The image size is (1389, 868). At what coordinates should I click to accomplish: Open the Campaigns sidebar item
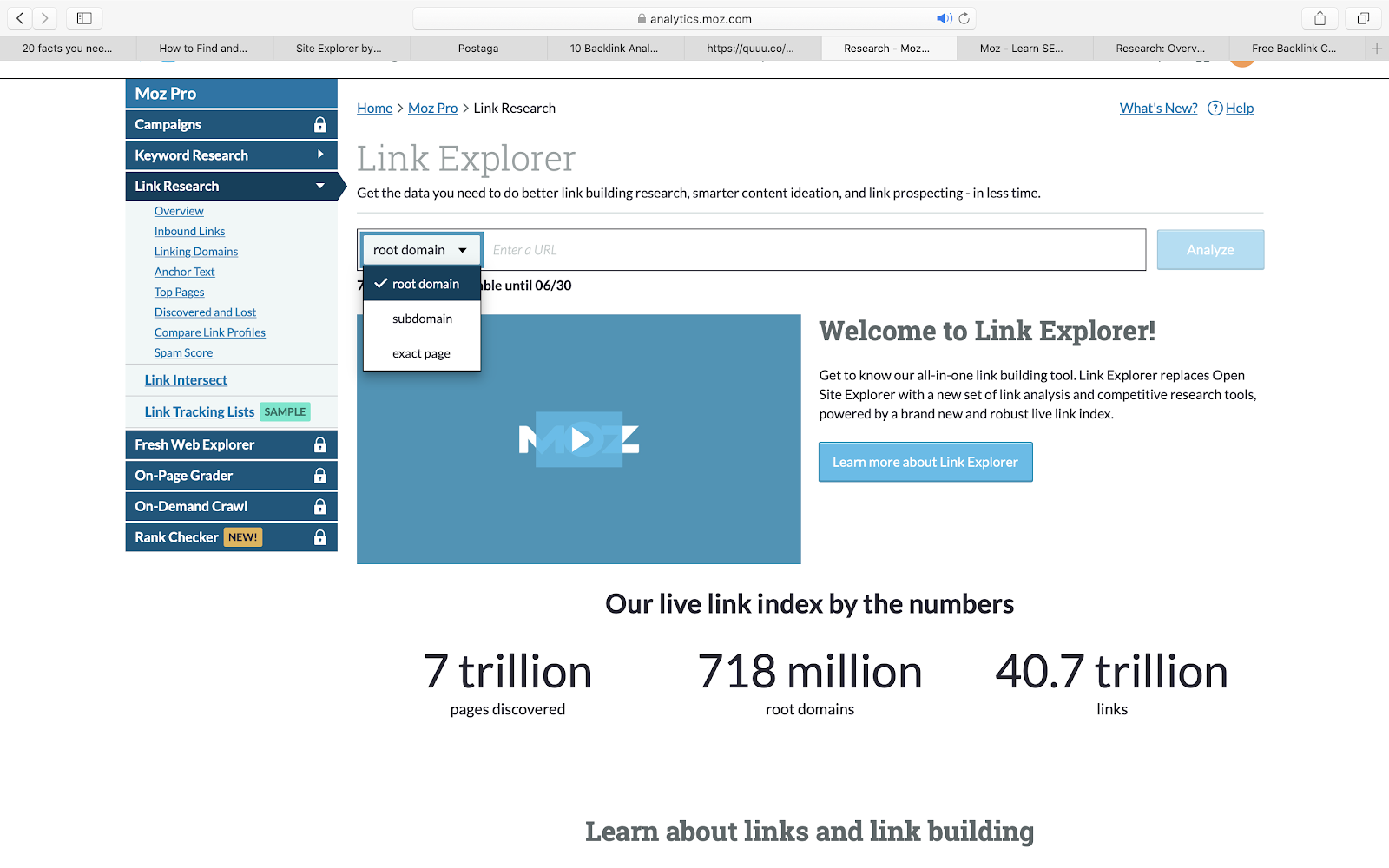click(x=232, y=125)
